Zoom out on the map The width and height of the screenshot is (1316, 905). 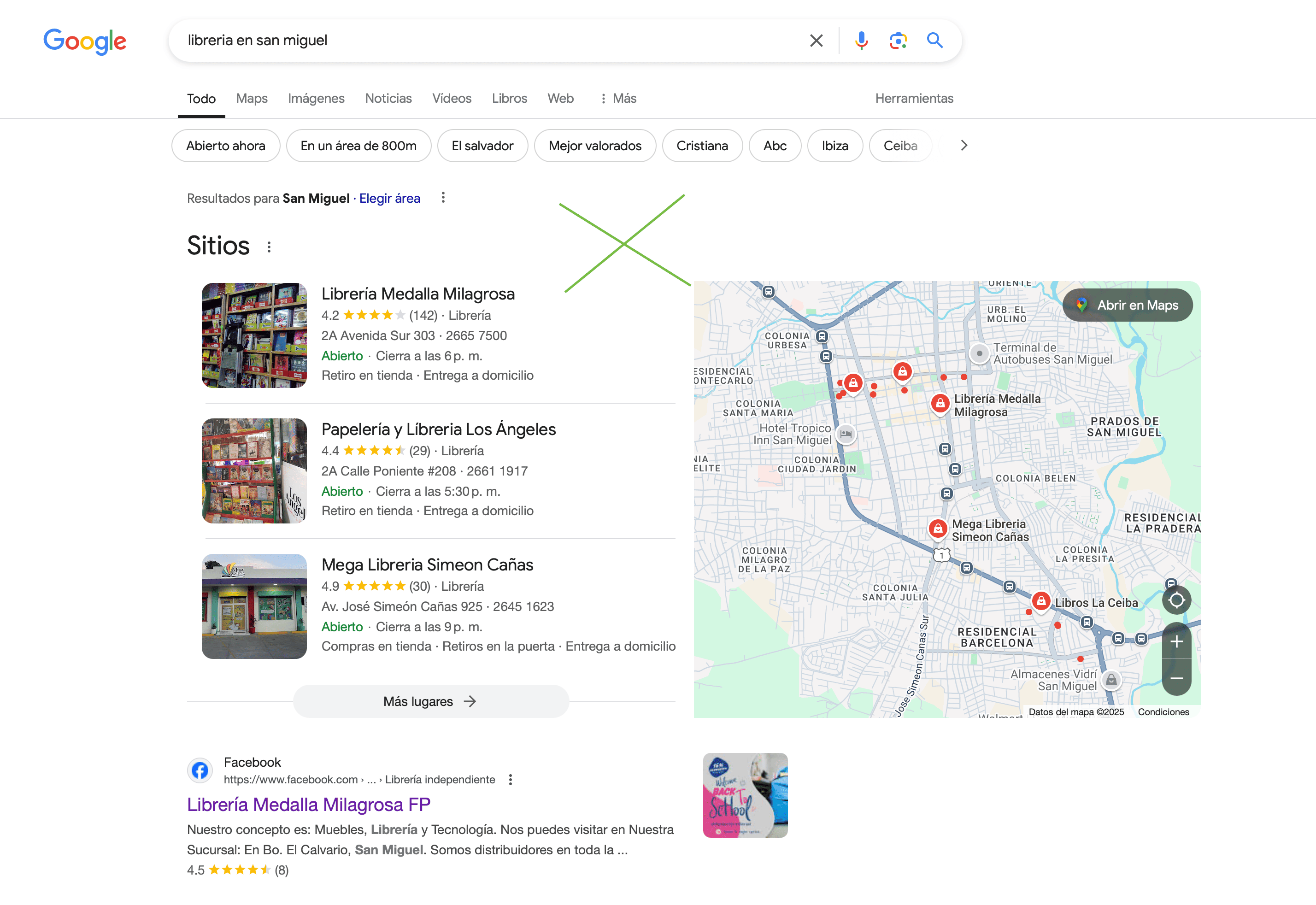tap(1176, 678)
